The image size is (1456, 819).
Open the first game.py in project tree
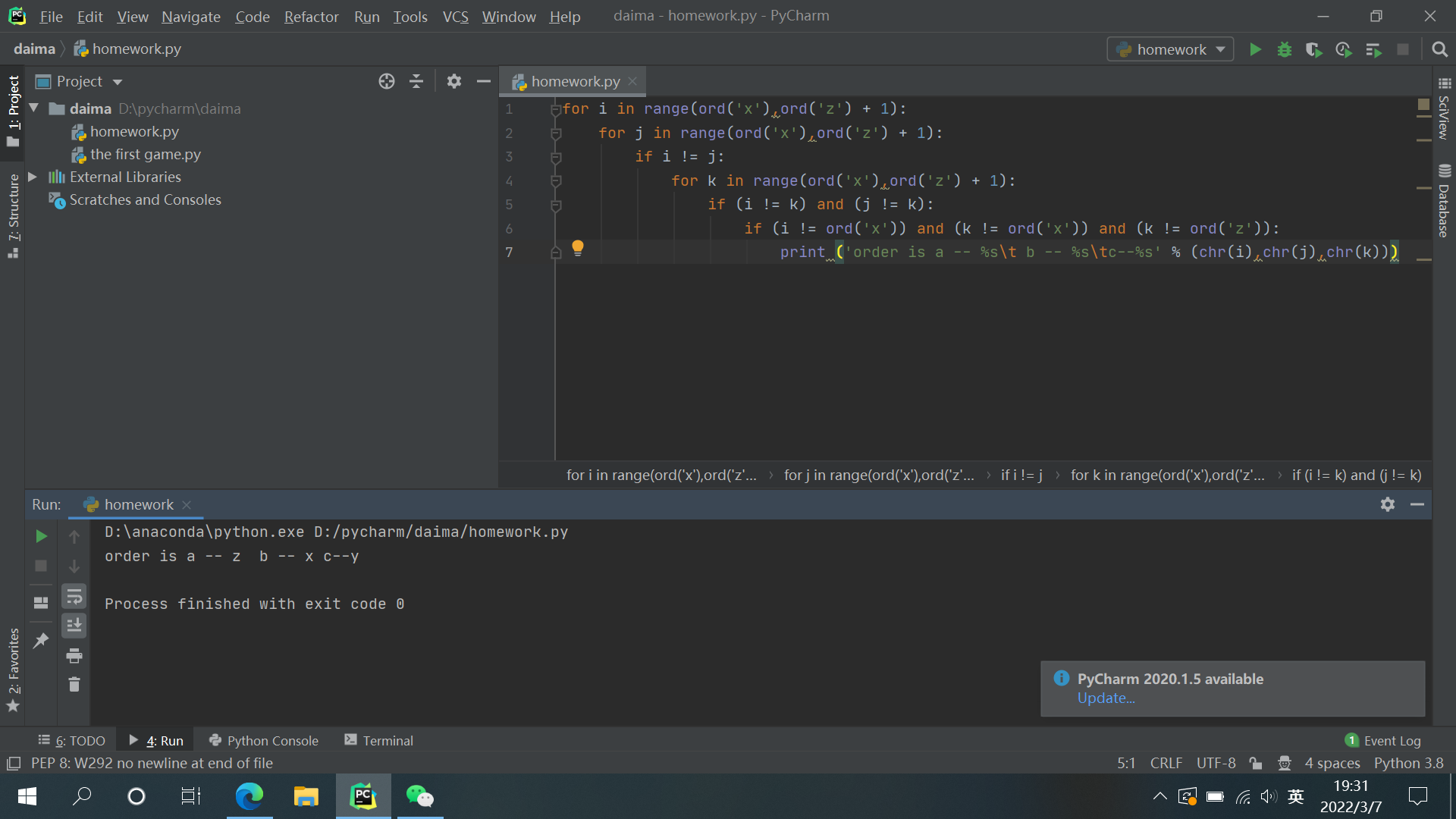pos(145,155)
